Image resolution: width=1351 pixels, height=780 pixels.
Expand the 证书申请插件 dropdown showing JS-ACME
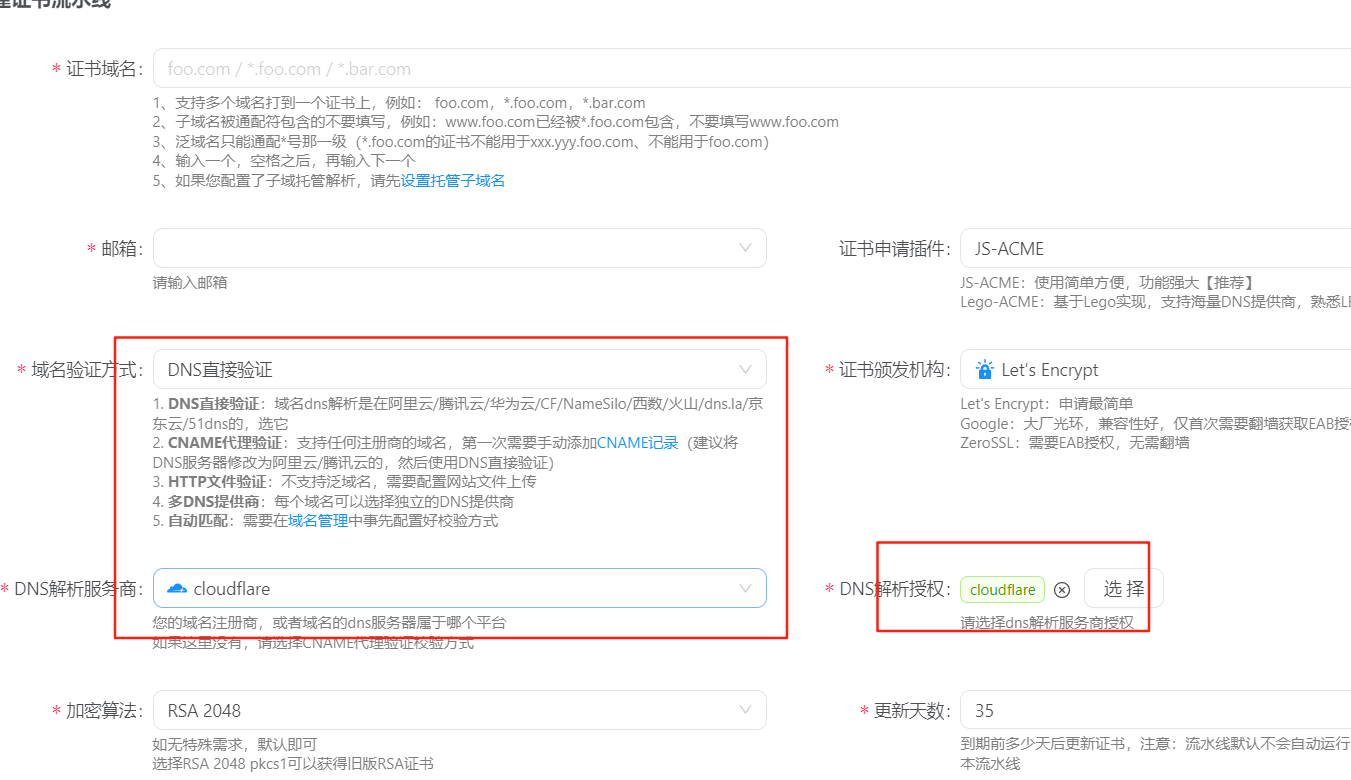click(1150, 249)
